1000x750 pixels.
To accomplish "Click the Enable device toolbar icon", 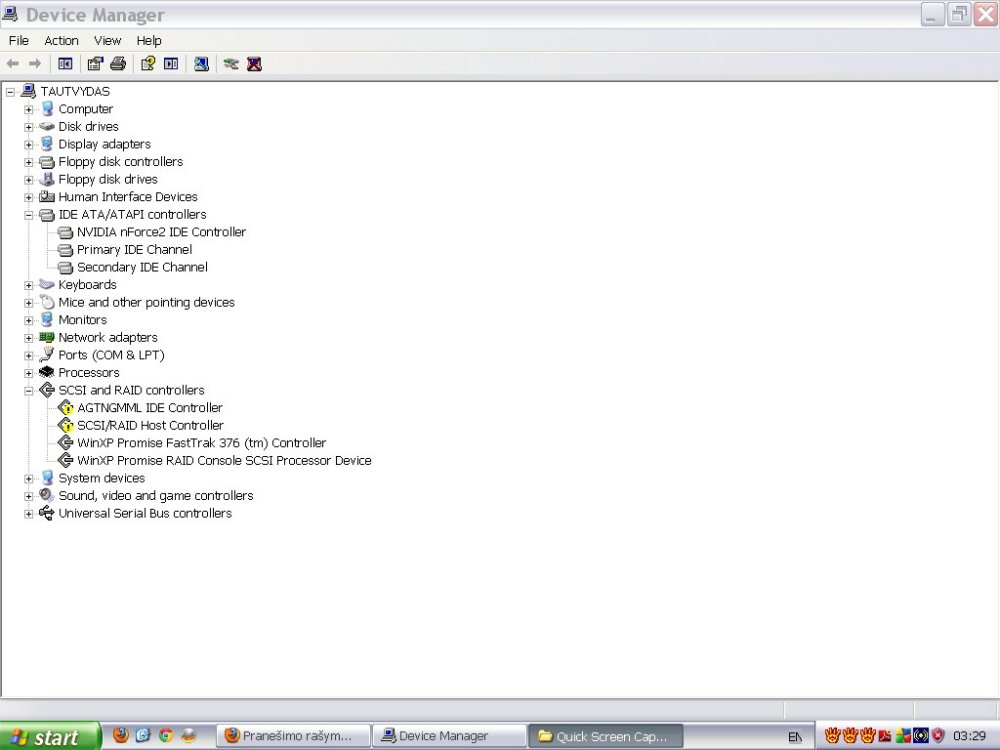I will [x=231, y=64].
